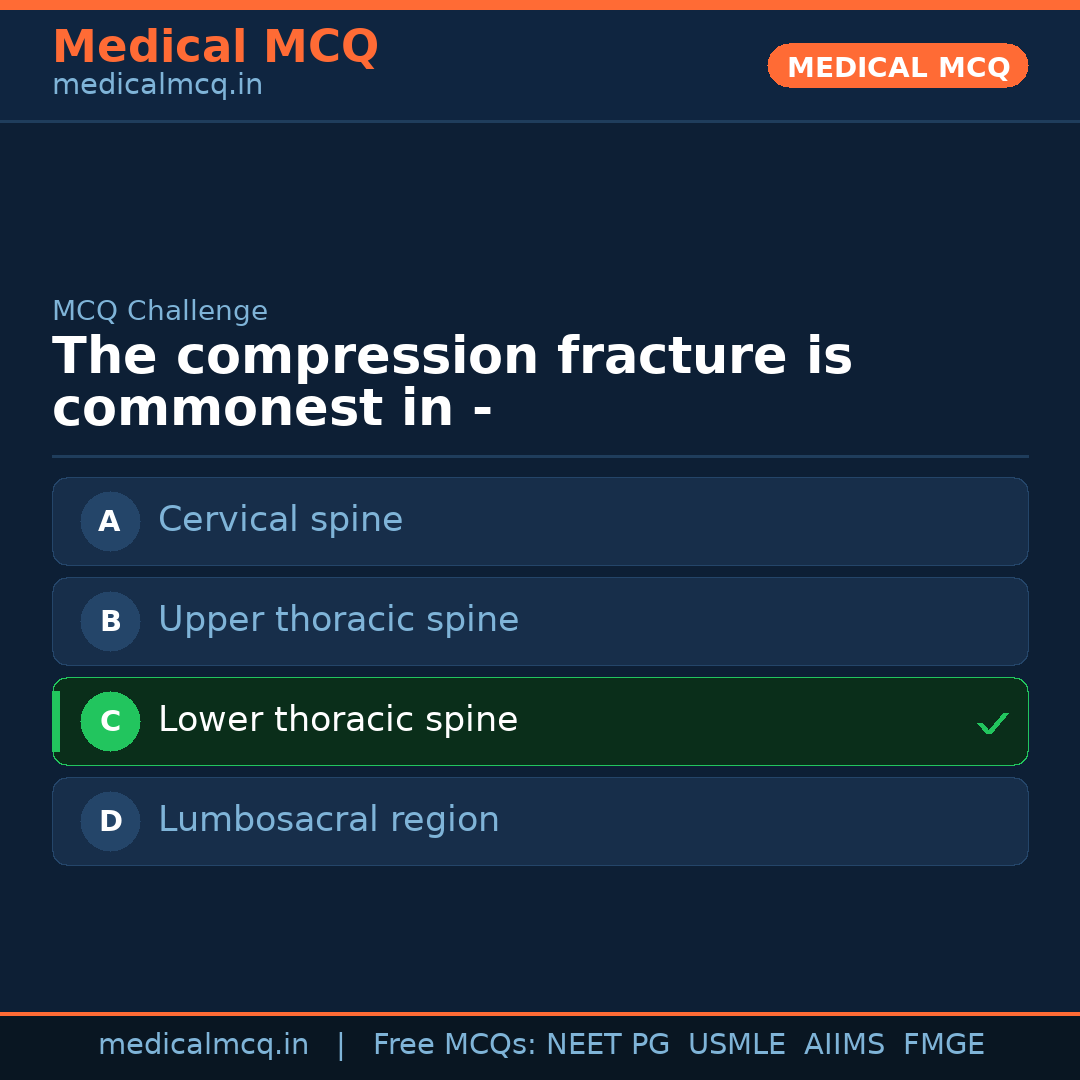Click the orange 'Medical MCQ' header title
Viewport: 1080px width, 1080px height.
215,47
